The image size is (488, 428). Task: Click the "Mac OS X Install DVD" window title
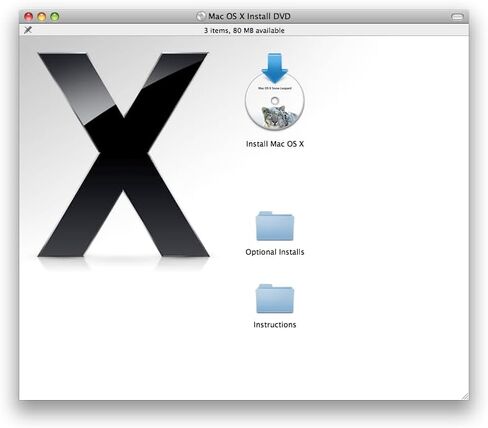pos(249,16)
